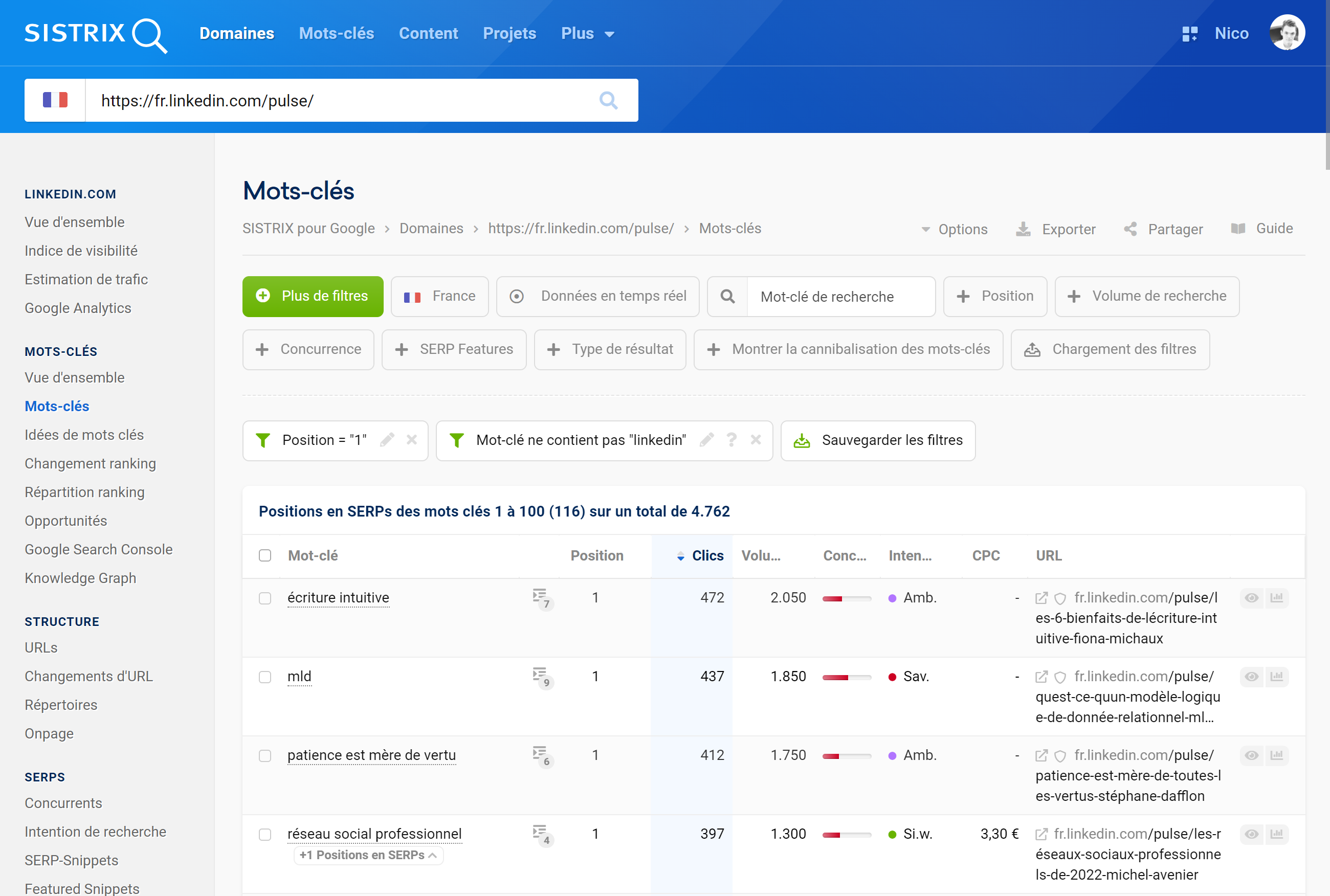Open Données en temps réel selector
1330x896 pixels.
pyautogui.click(x=598, y=296)
